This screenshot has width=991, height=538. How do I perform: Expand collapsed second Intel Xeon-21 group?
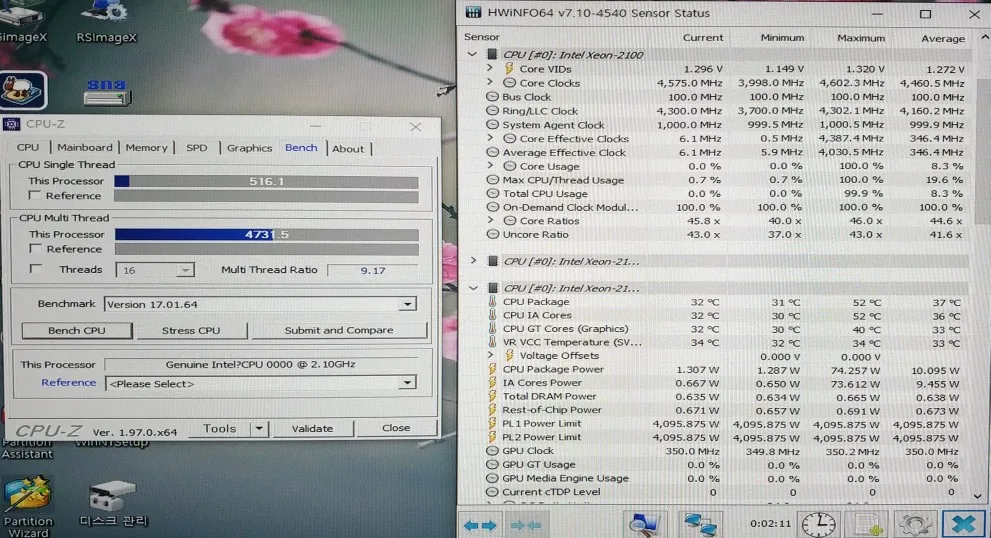click(x=473, y=260)
